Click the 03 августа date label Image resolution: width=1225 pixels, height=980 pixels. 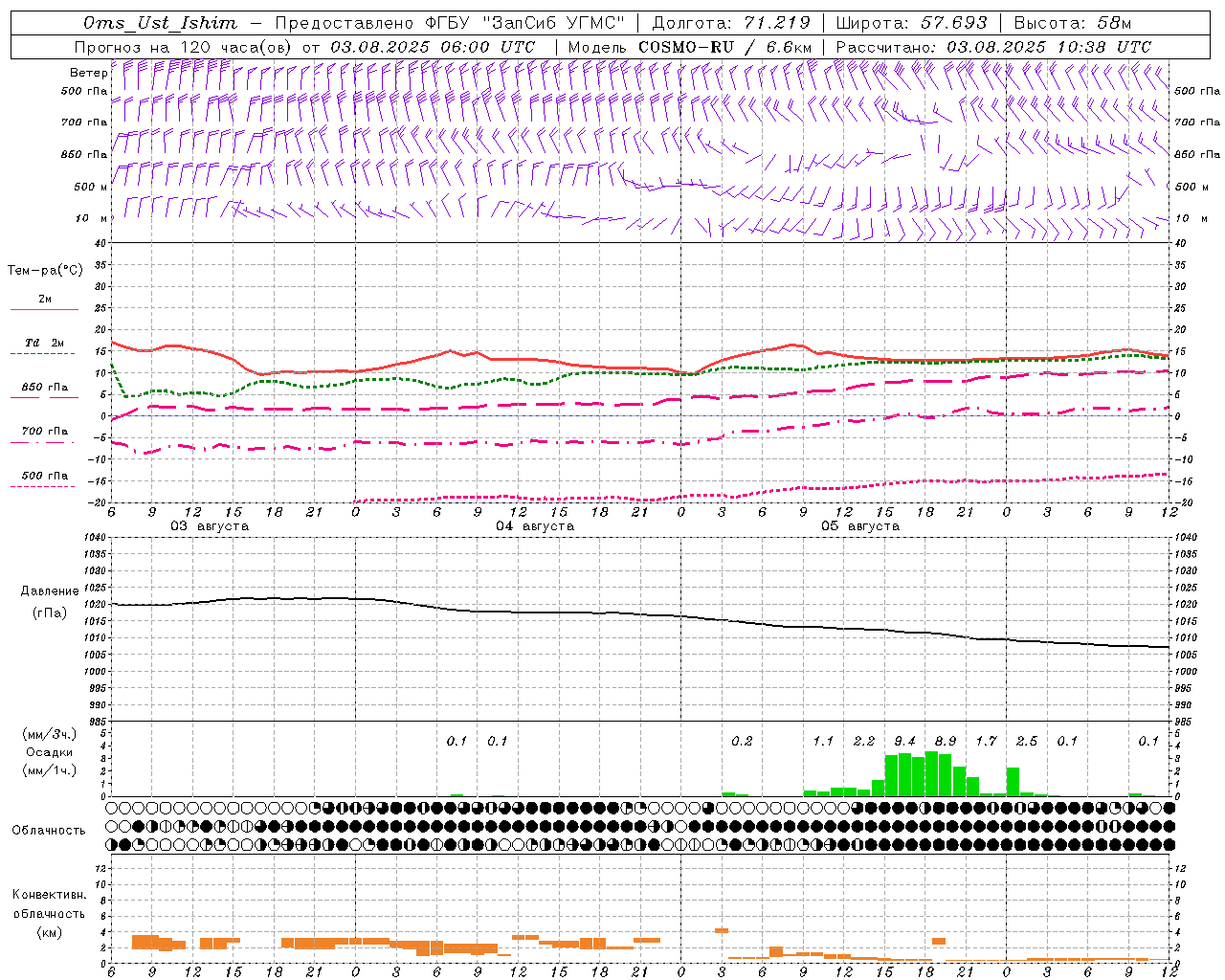pyautogui.click(x=210, y=526)
